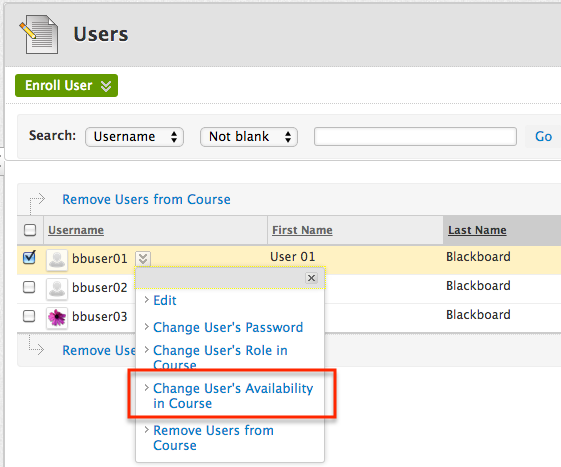561x467 pixels.
Task: Click the bbuser01 options chevron button
Action: pos(143,259)
